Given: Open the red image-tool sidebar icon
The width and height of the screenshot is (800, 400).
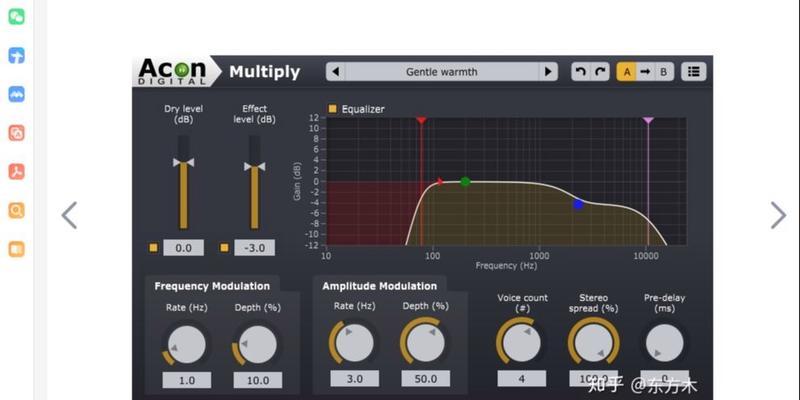Looking at the screenshot, I should tap(16, 133).
